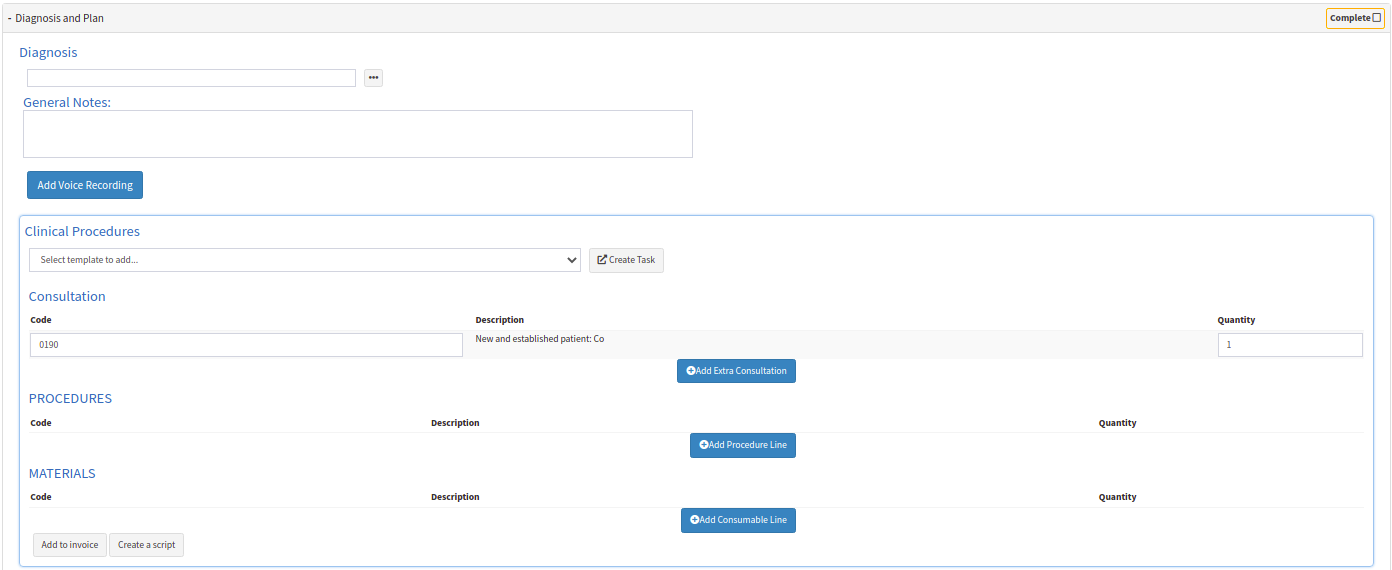Tick the Complete checkbox
1392x570 pixels.
1376,18
